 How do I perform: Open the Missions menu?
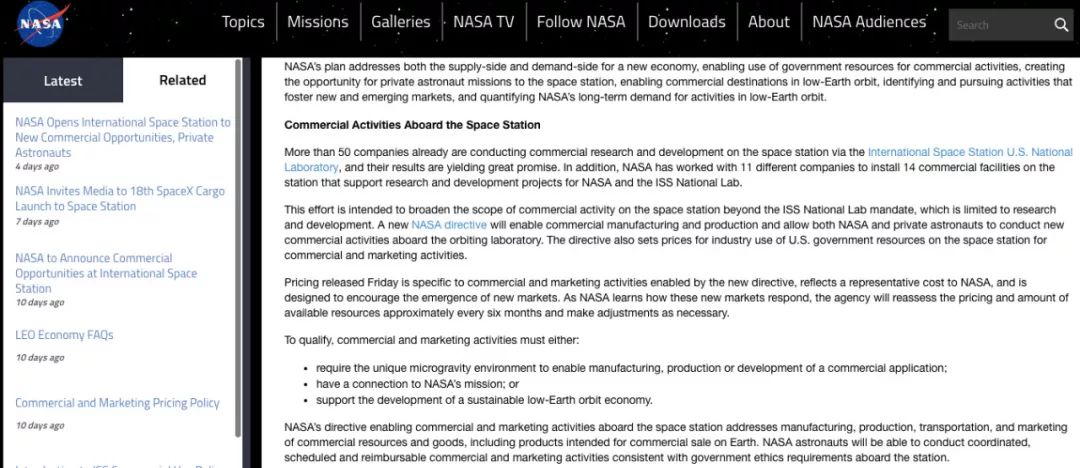(318, 22)
